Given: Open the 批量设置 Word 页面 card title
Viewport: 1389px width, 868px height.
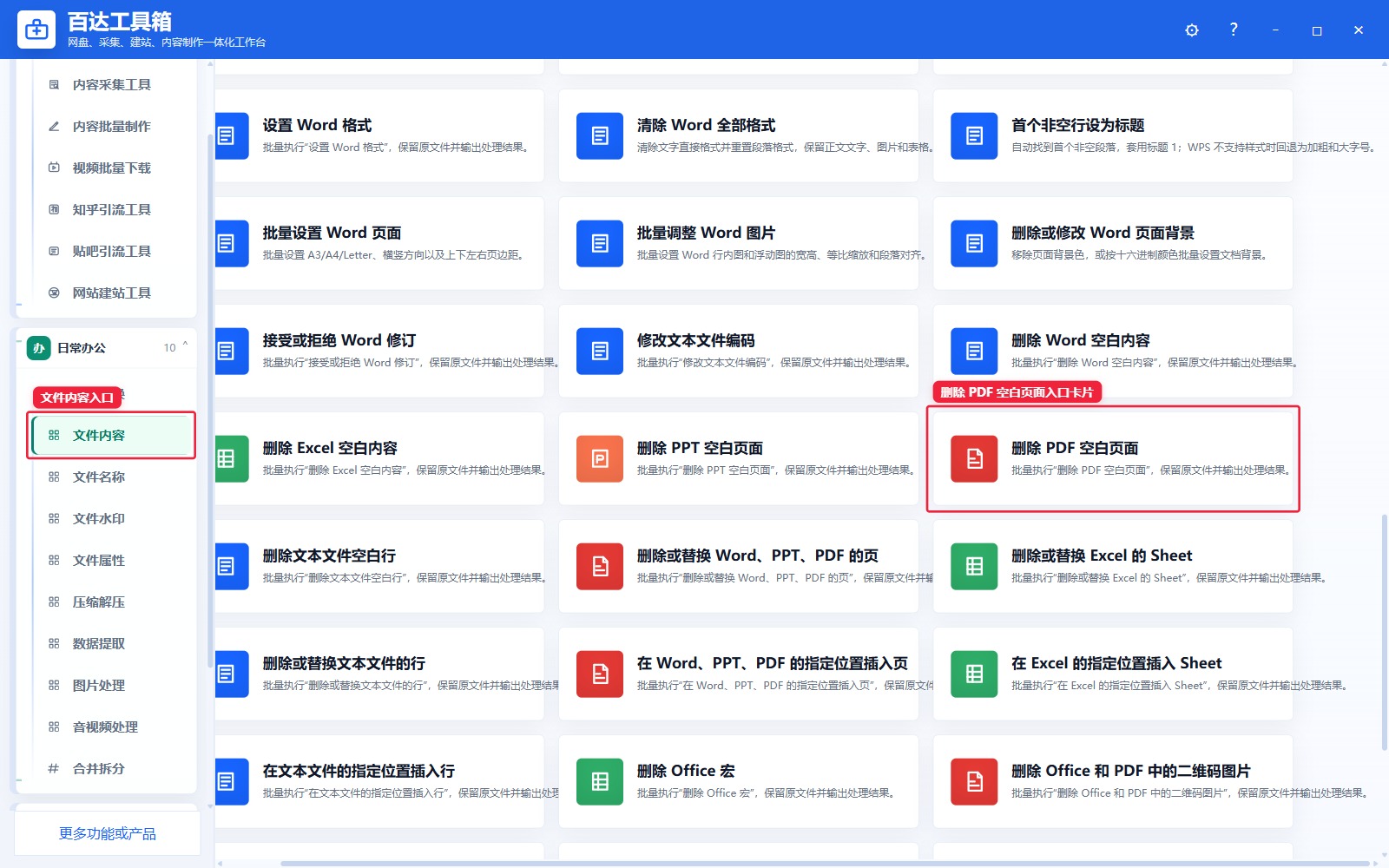Looking at the screenshot, I should coord(332,233).
